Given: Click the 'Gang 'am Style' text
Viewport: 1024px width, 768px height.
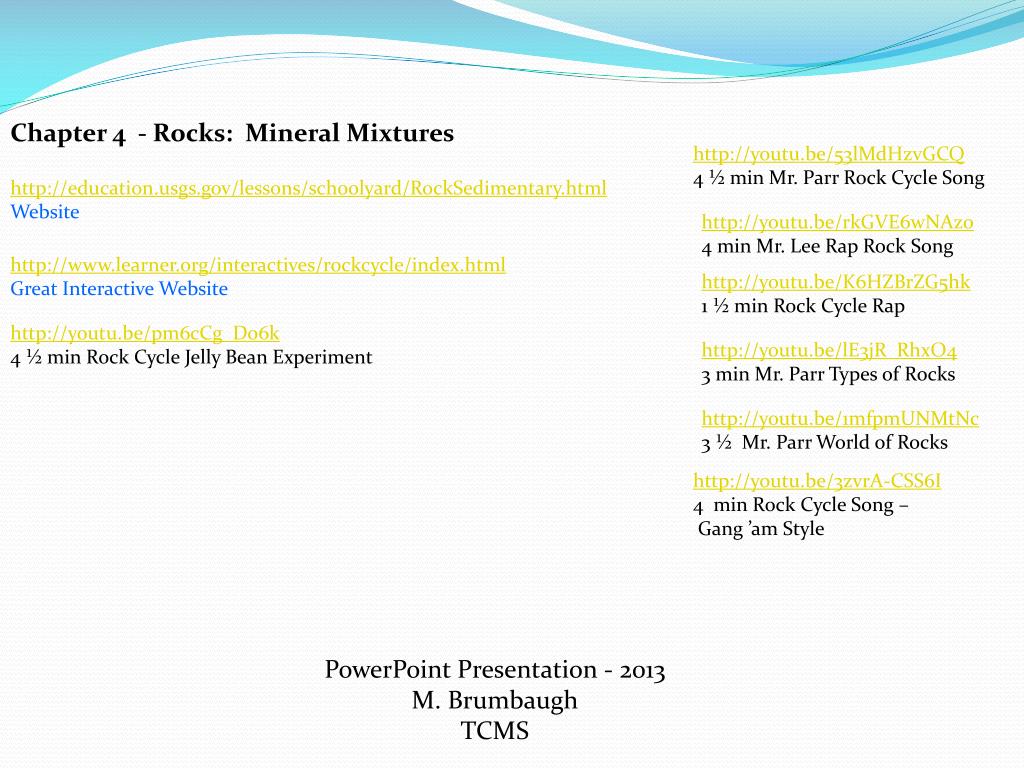Looking at the screenshot, I should pyautogui.click(x=761, y=529).
